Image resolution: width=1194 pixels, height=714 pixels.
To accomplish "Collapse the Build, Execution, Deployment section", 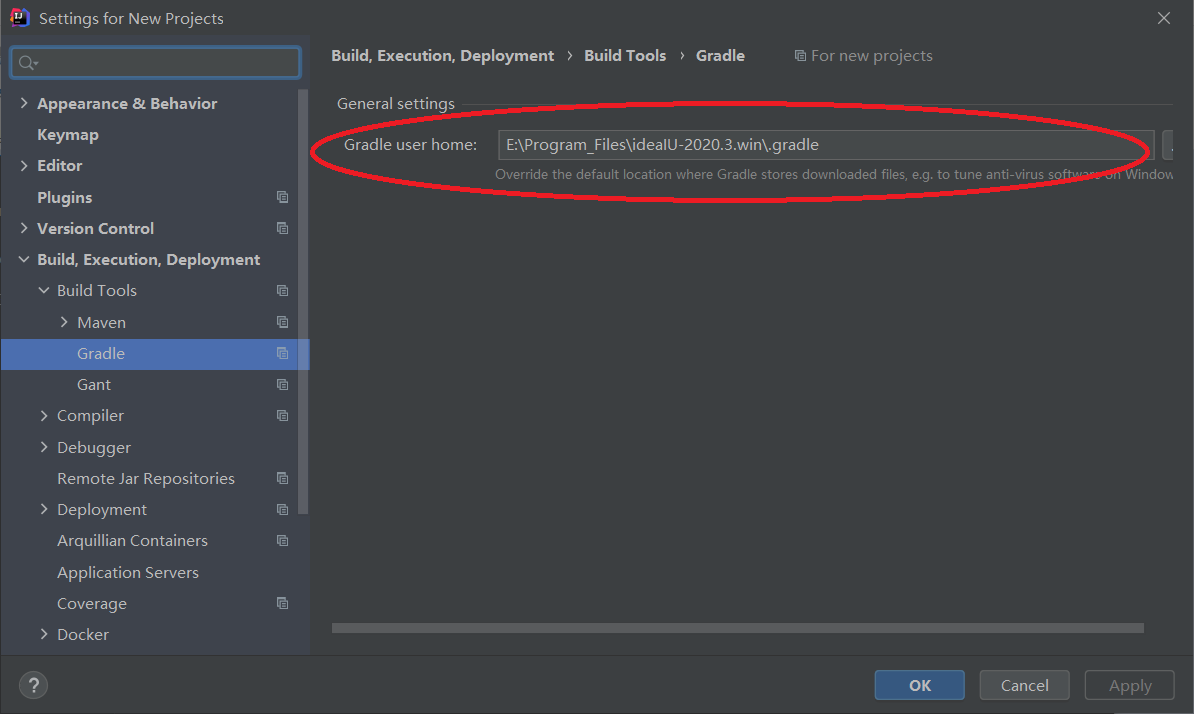I will click(23, 259).
